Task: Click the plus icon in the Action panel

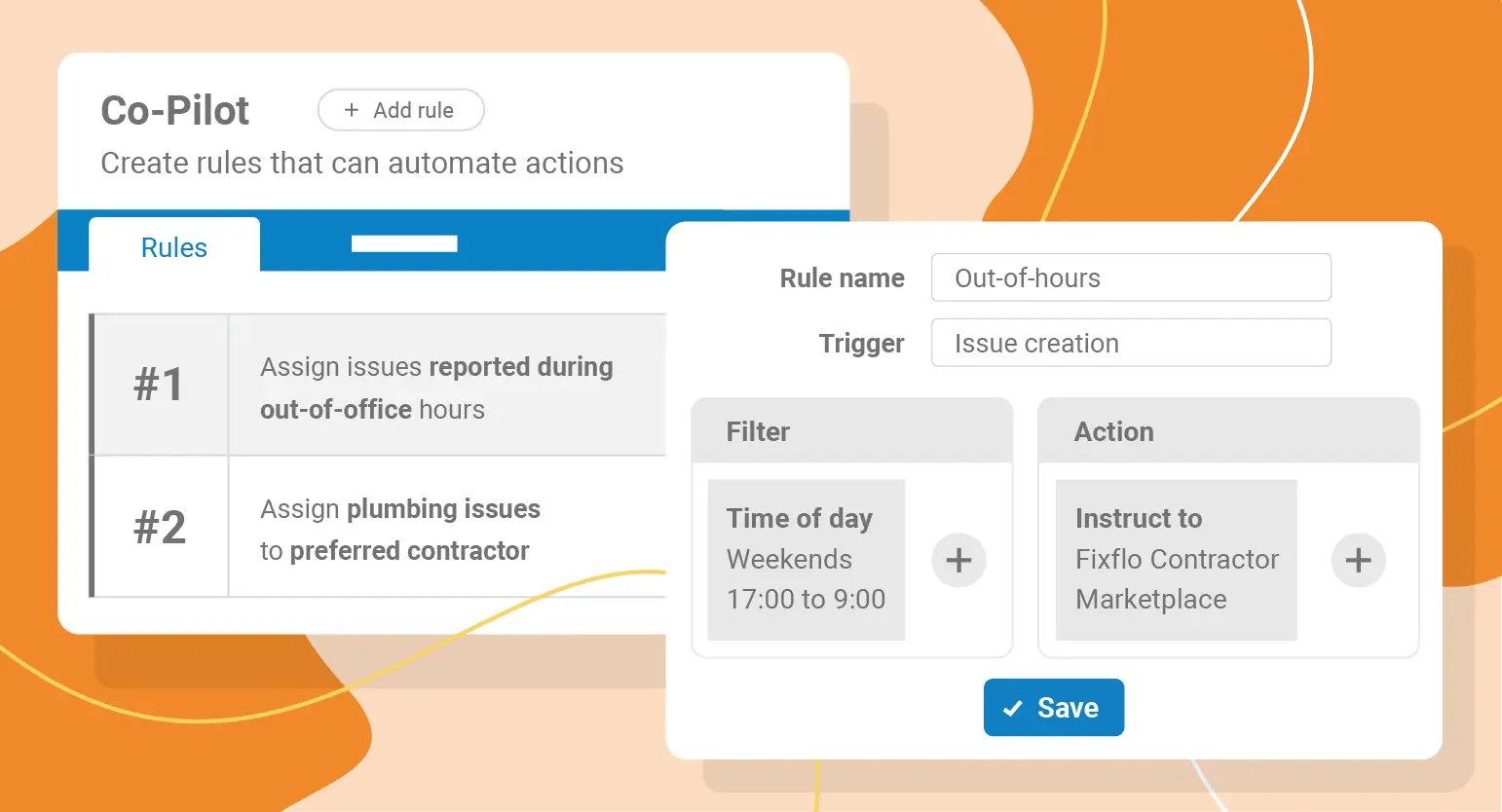Action: (1358, 560)
